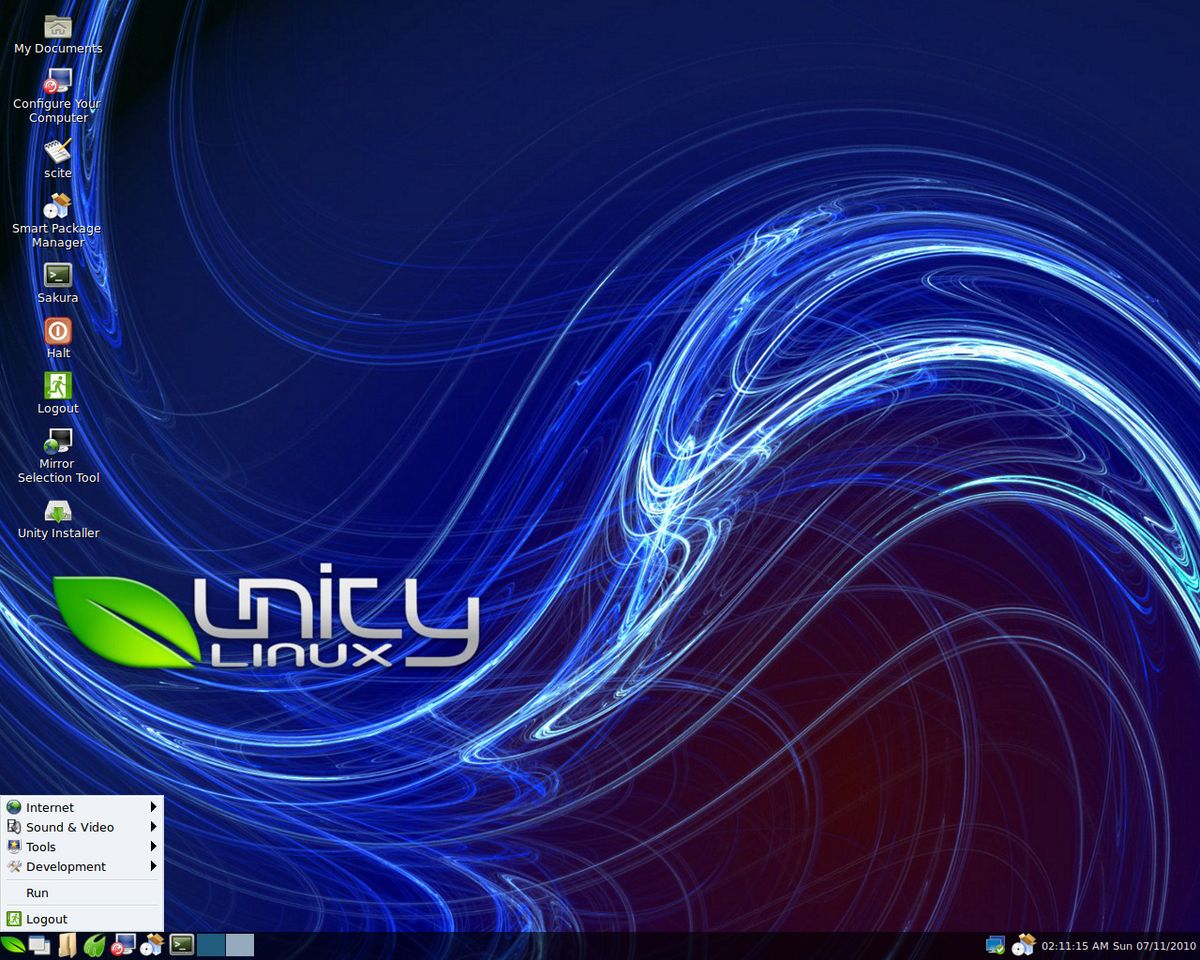
Task: Click the Halt icon on the desktop
Action: [x=57, y=330]
